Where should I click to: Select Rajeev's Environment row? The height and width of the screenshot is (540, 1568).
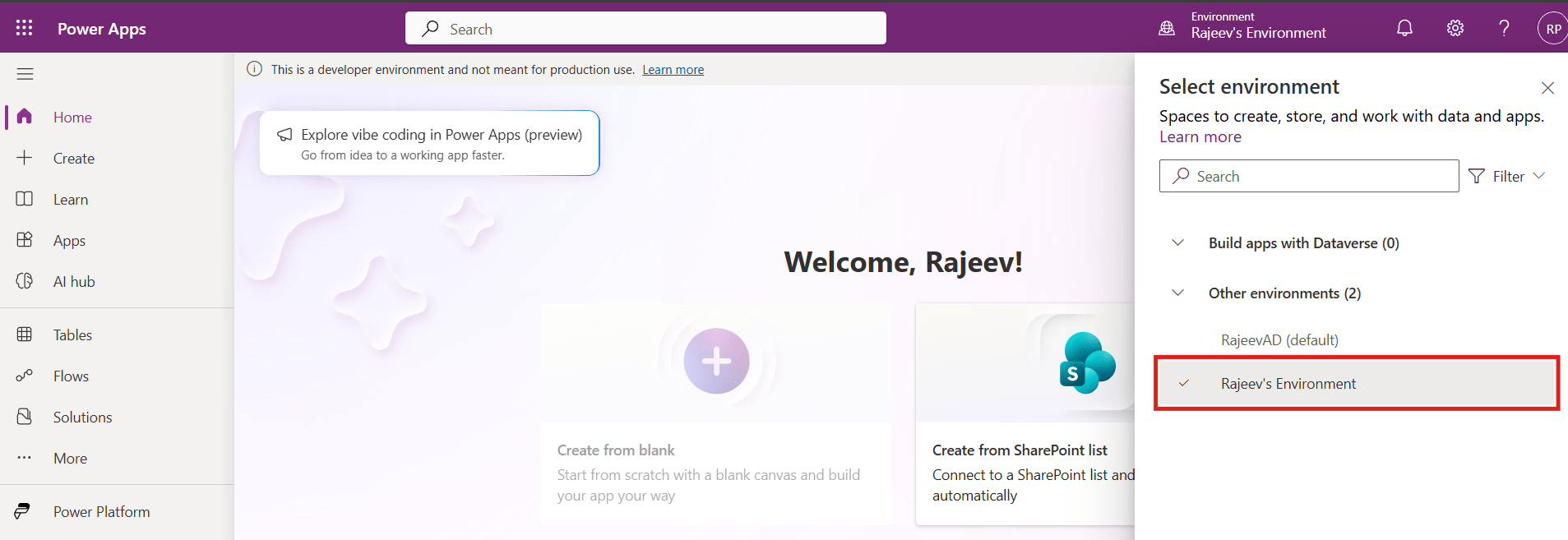coord(1357,383)
